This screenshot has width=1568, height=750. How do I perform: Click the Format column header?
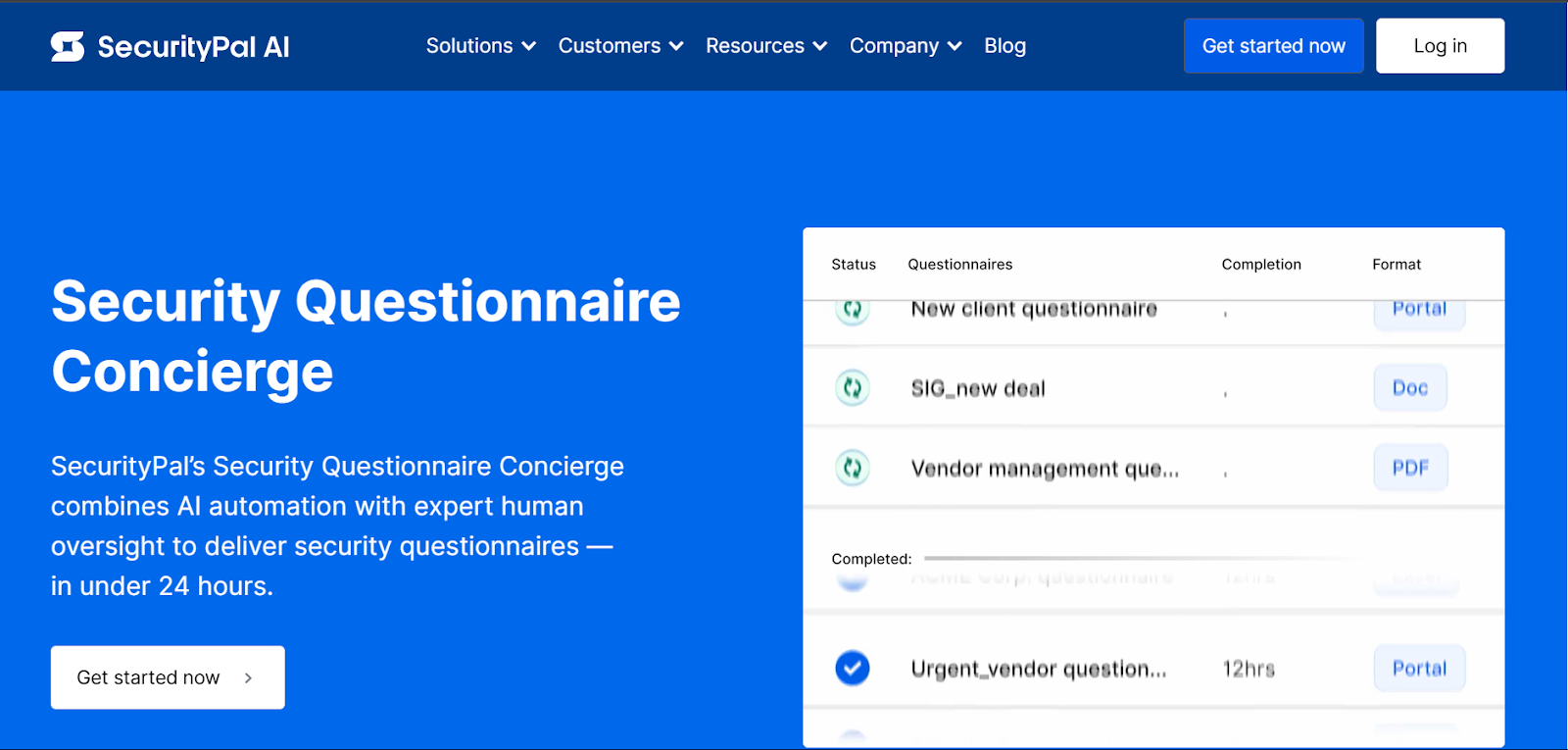(1396, 265)
